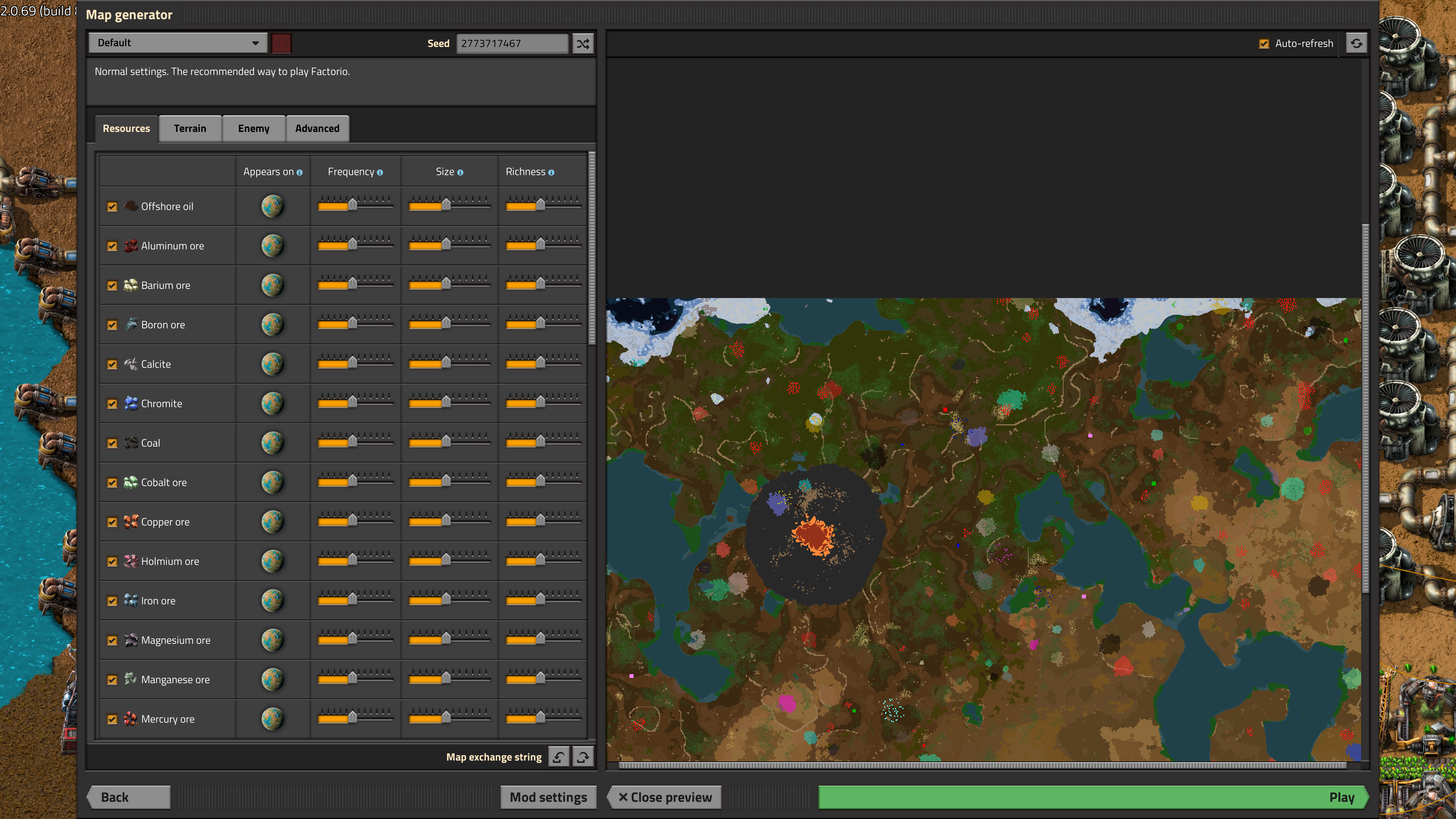Click inside the Seed input field
Viewport: 1456px width, 819px height.
(x=511, y=43)
